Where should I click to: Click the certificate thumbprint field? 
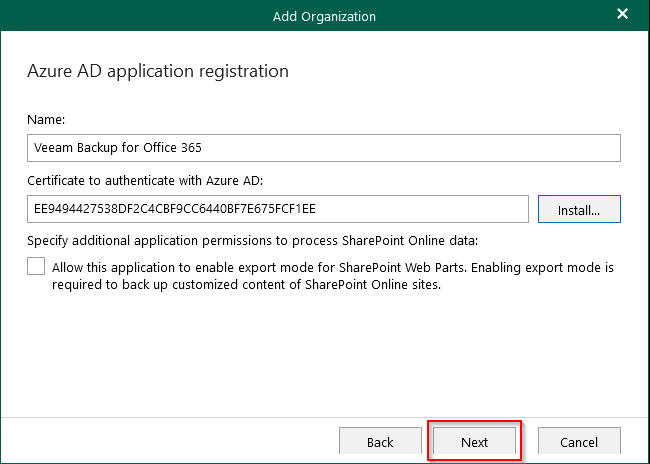(x=278, y=209)
